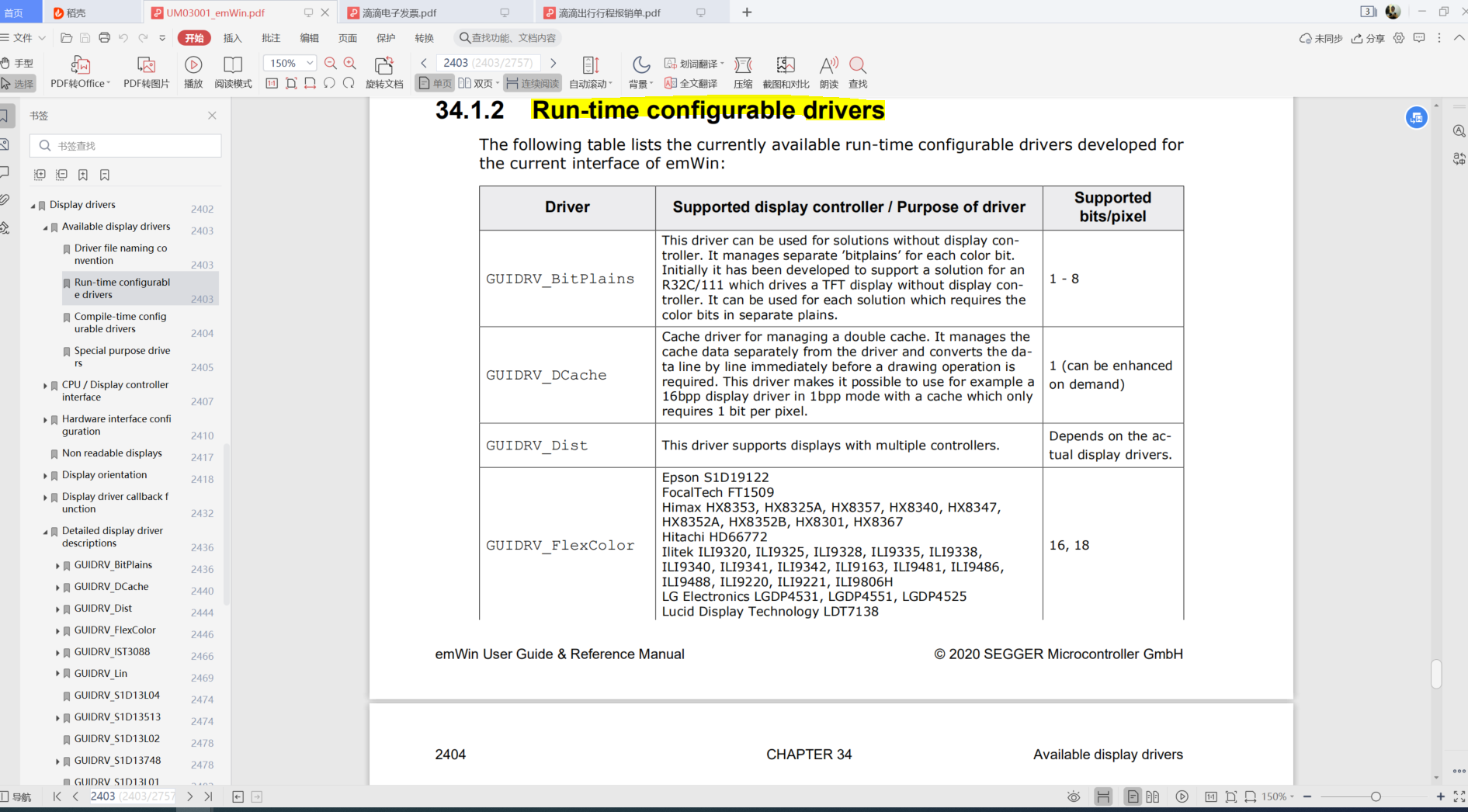
Task: Click the fit width icon in toolbar
Action: click(x=310, y=83)
